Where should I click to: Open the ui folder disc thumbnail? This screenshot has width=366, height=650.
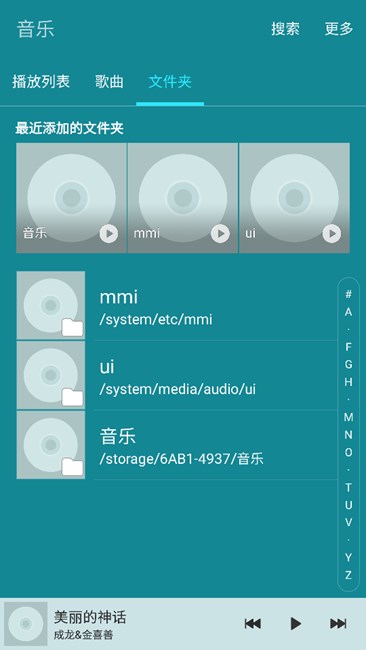point(51,375)
